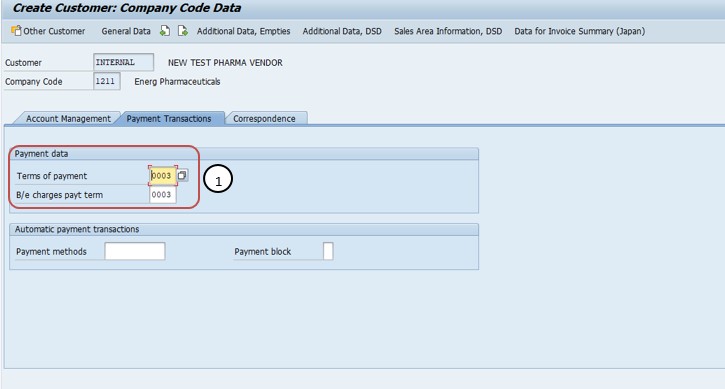Click the next page icon before Additional Data
The image size is (725, 389).
(x=183, y=31)
